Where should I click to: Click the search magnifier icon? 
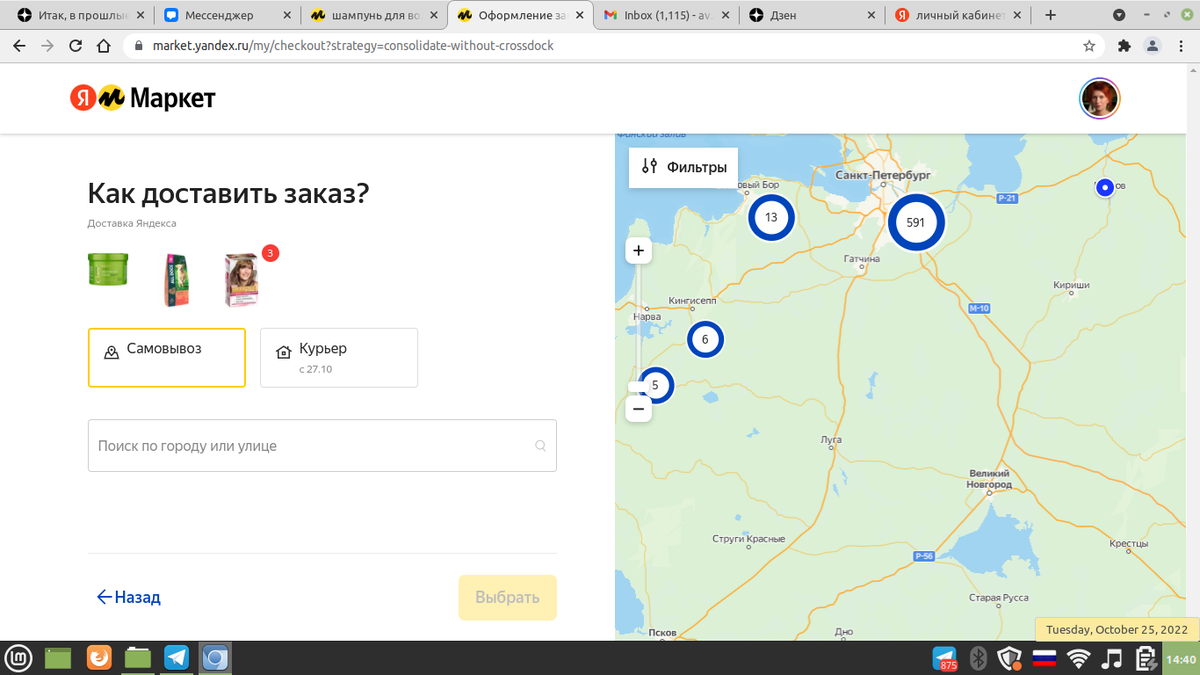pyautogui.click(x=541, y=446)
